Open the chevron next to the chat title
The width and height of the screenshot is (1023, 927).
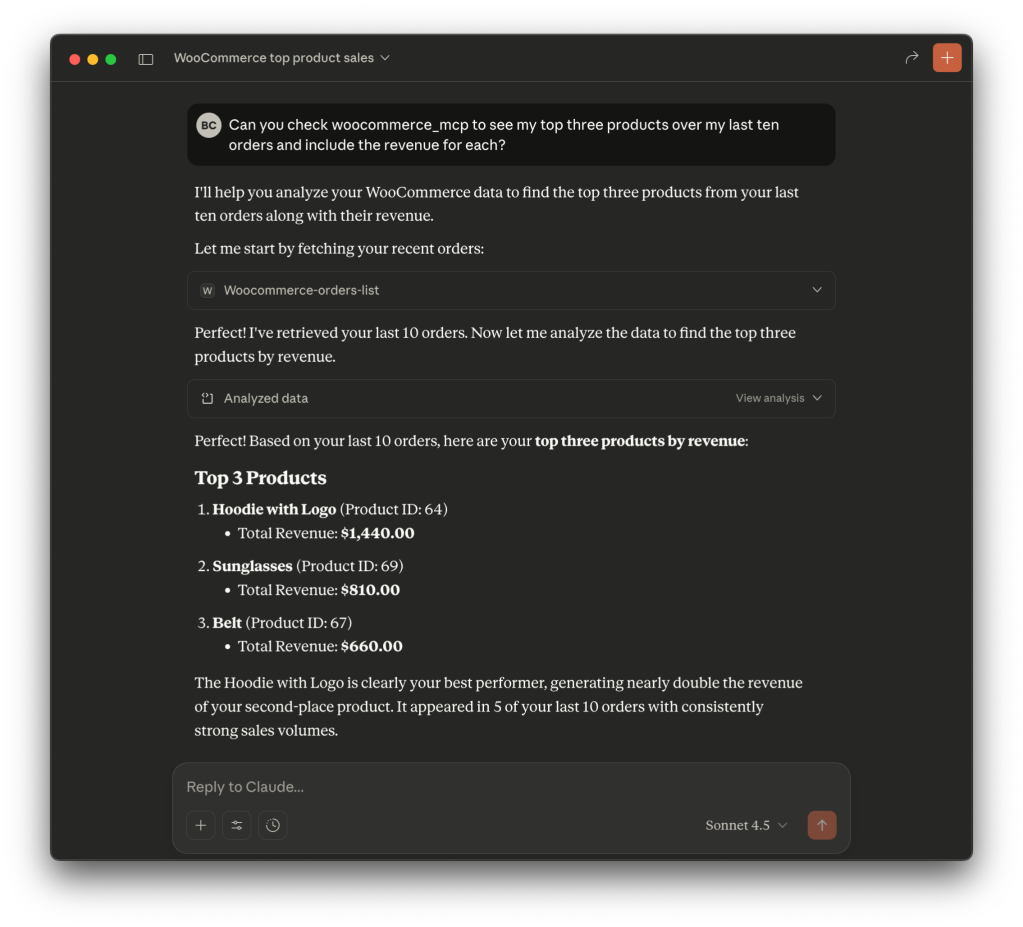pos(385,58)
